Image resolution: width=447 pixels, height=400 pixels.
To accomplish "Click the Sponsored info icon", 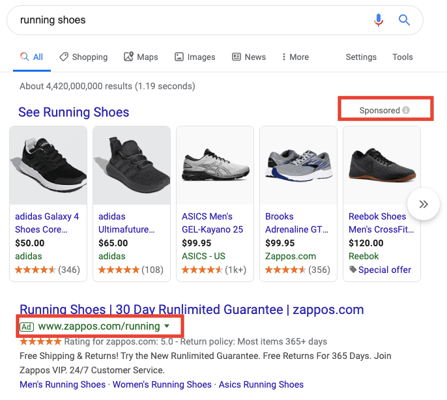I will click(406, 110).
